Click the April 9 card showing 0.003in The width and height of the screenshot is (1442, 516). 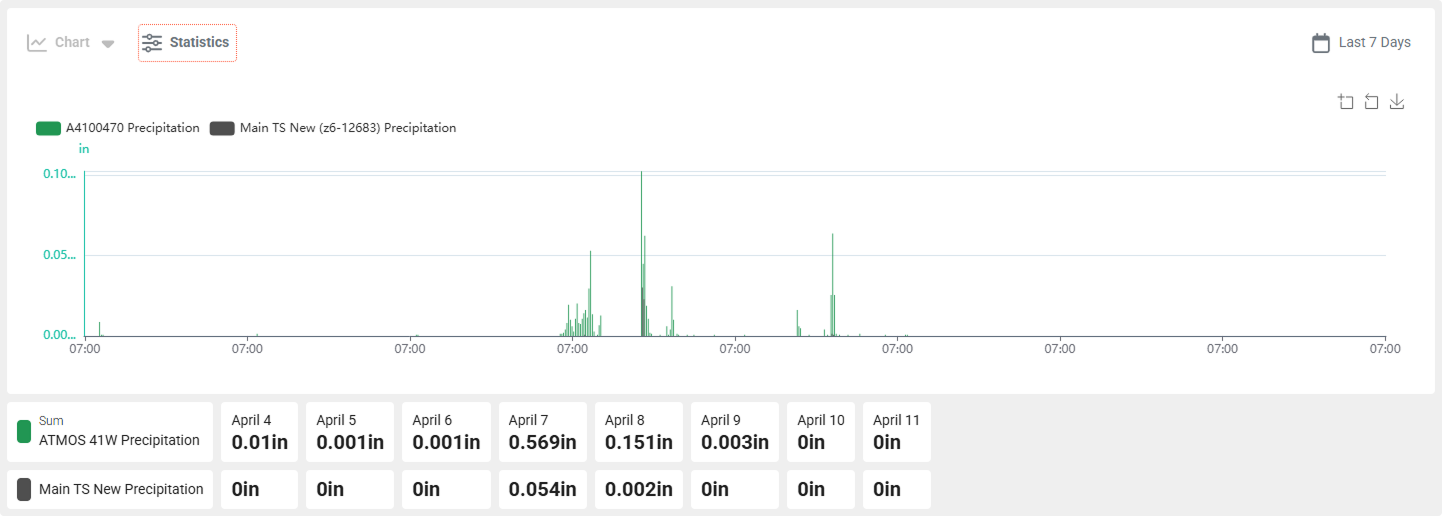(735, 432)
